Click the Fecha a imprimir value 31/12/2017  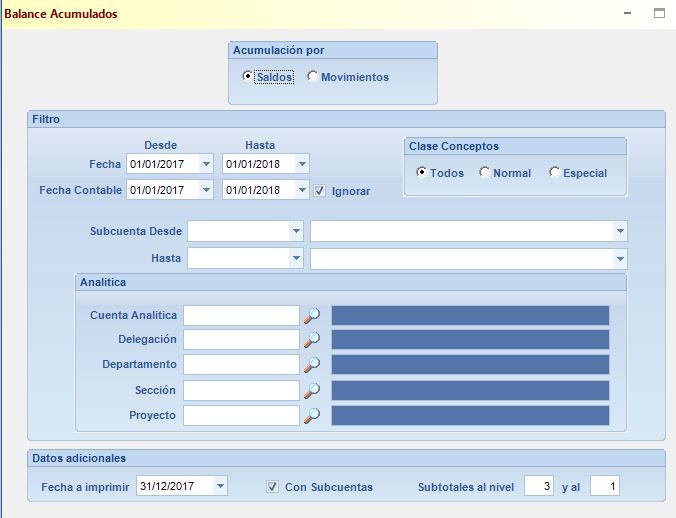coord(167,486)
